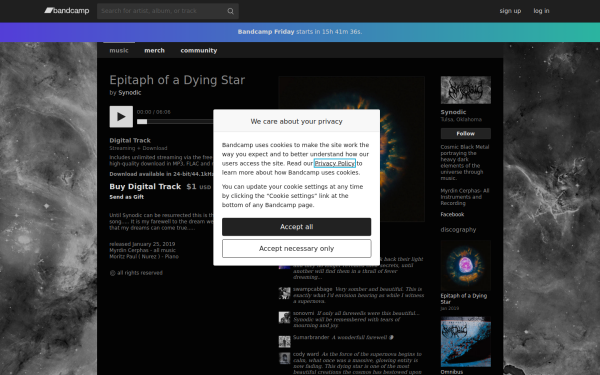Screen dimensions: 600x375
Task: Open the Synodic name in the sidebar
Action: point(453,112)
